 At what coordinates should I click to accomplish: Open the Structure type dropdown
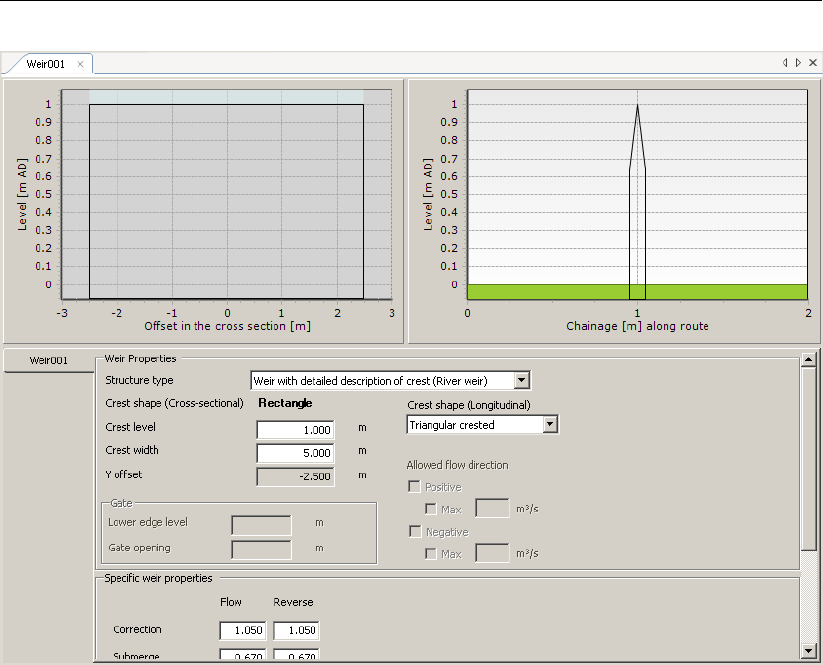click(520, 380)
